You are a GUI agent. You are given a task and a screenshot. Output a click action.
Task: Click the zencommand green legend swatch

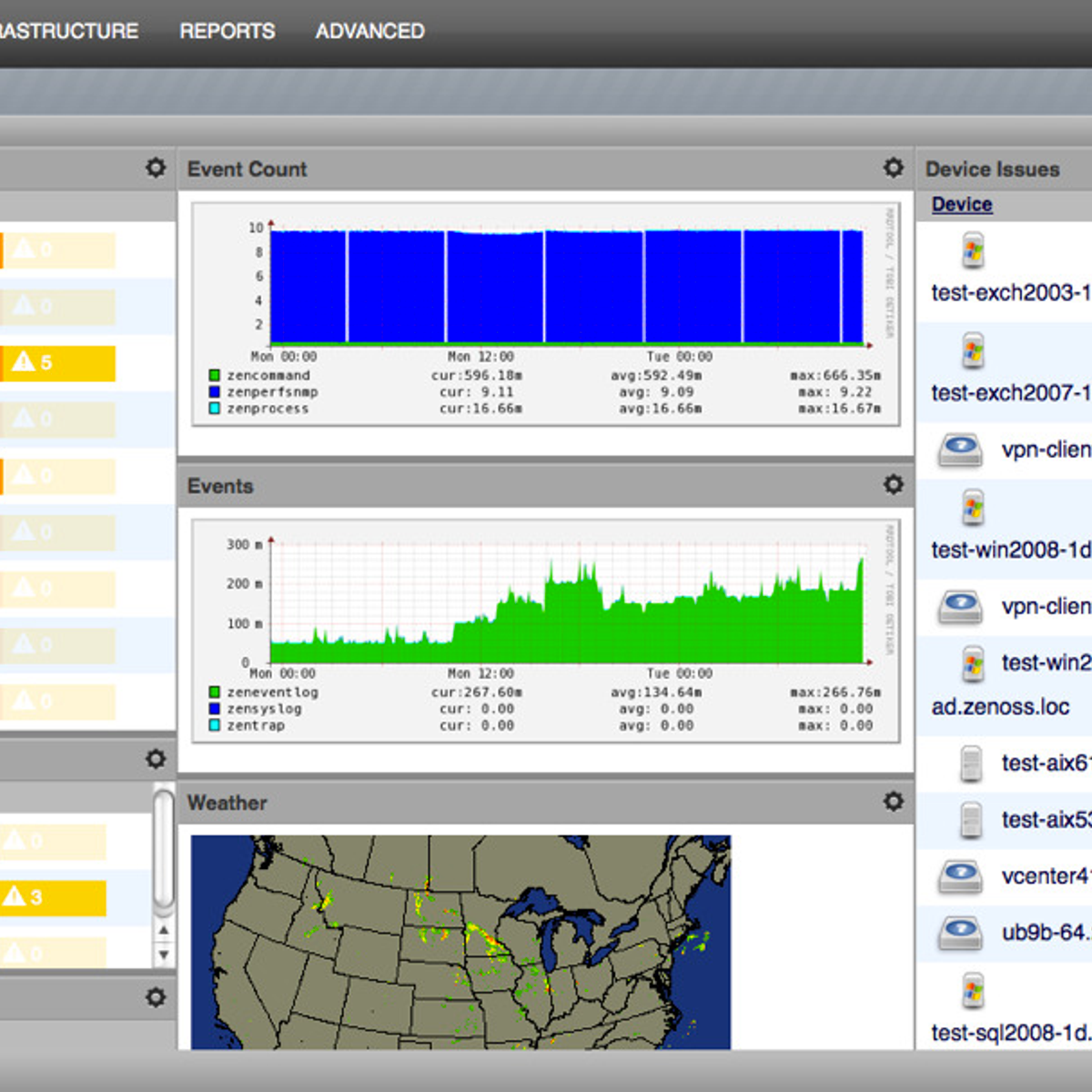[x=215, y=375]
